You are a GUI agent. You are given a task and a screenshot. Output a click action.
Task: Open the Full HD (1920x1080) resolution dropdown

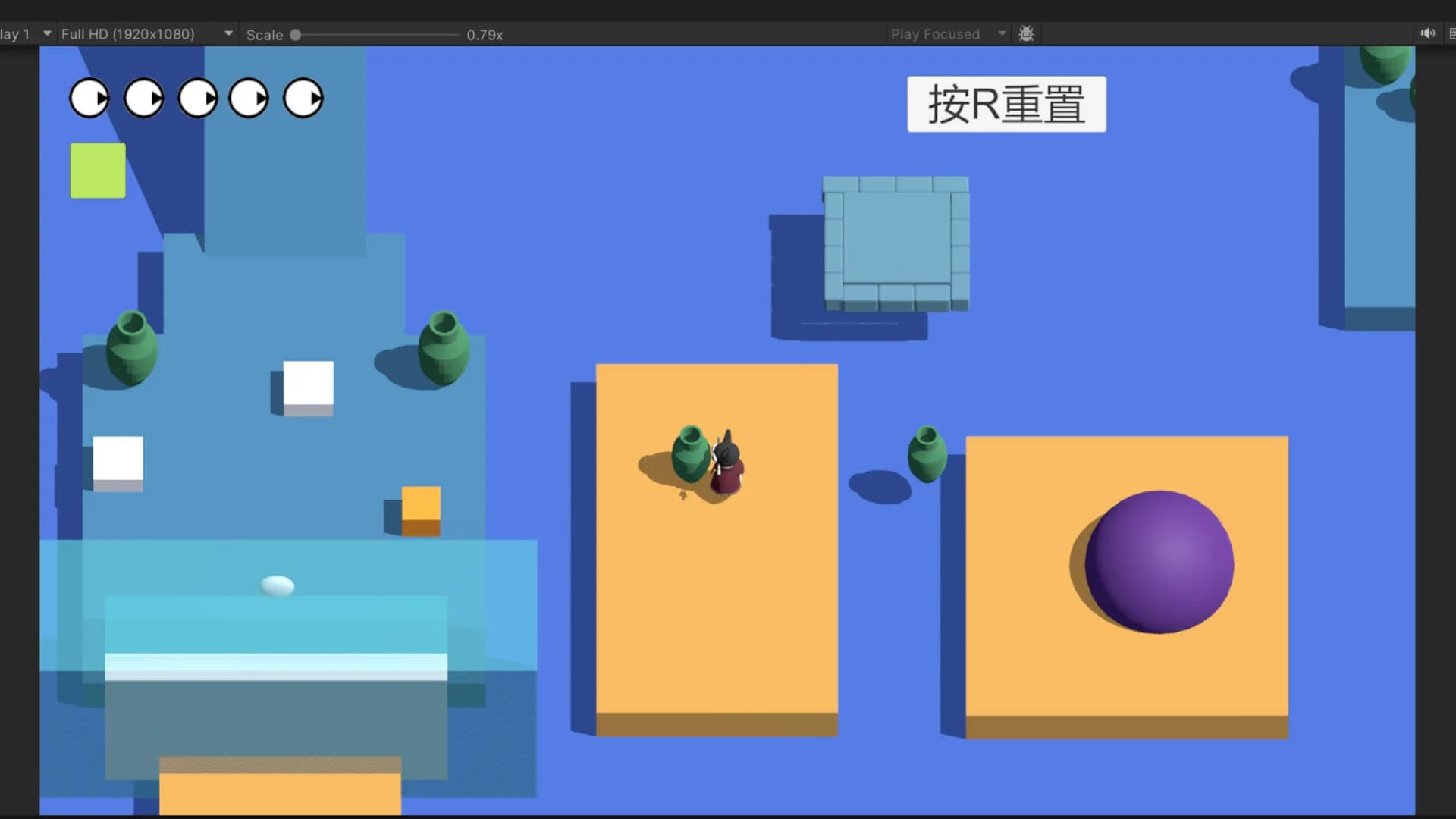click(x=146, y=34)
